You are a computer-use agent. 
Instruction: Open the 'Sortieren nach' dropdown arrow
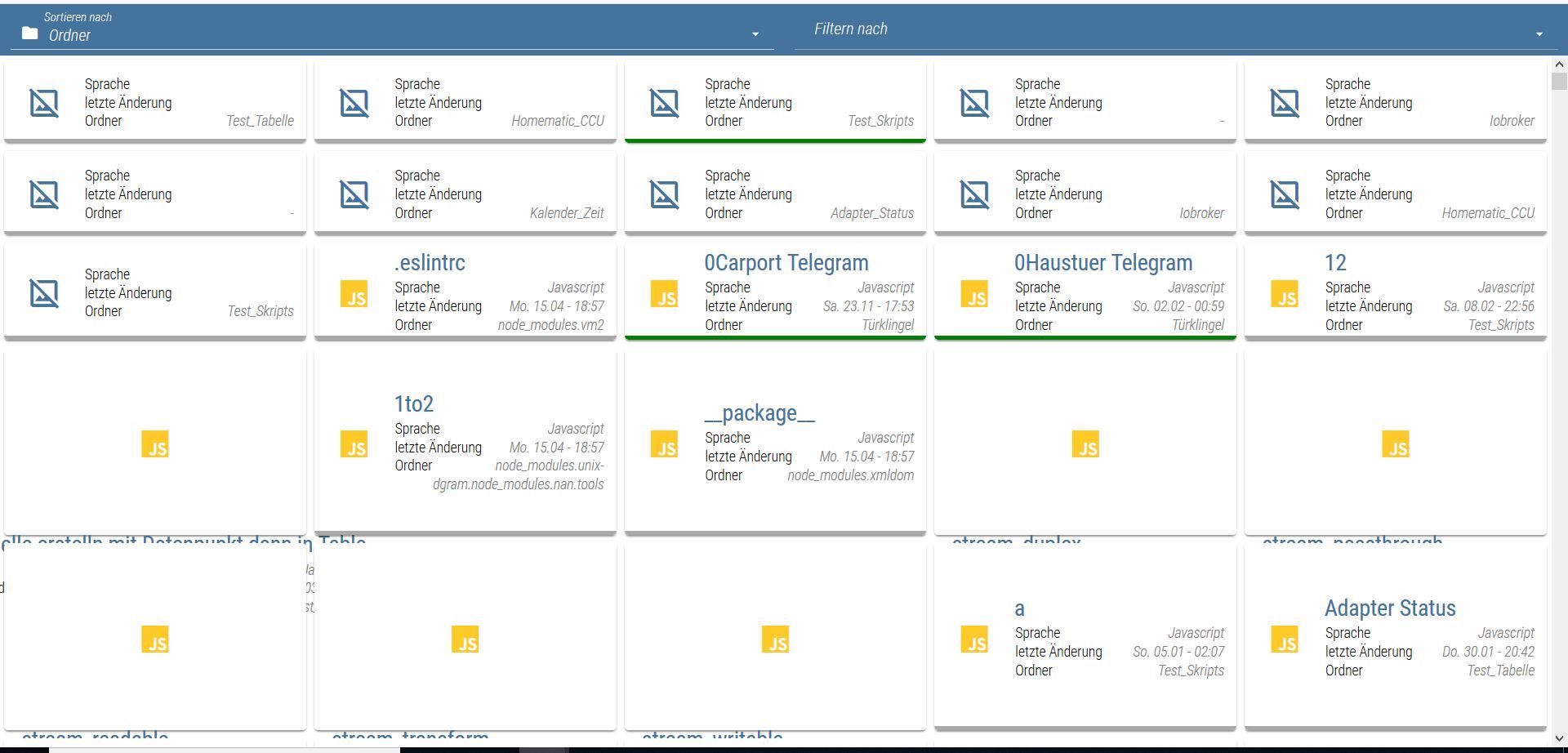click(755, 34)
